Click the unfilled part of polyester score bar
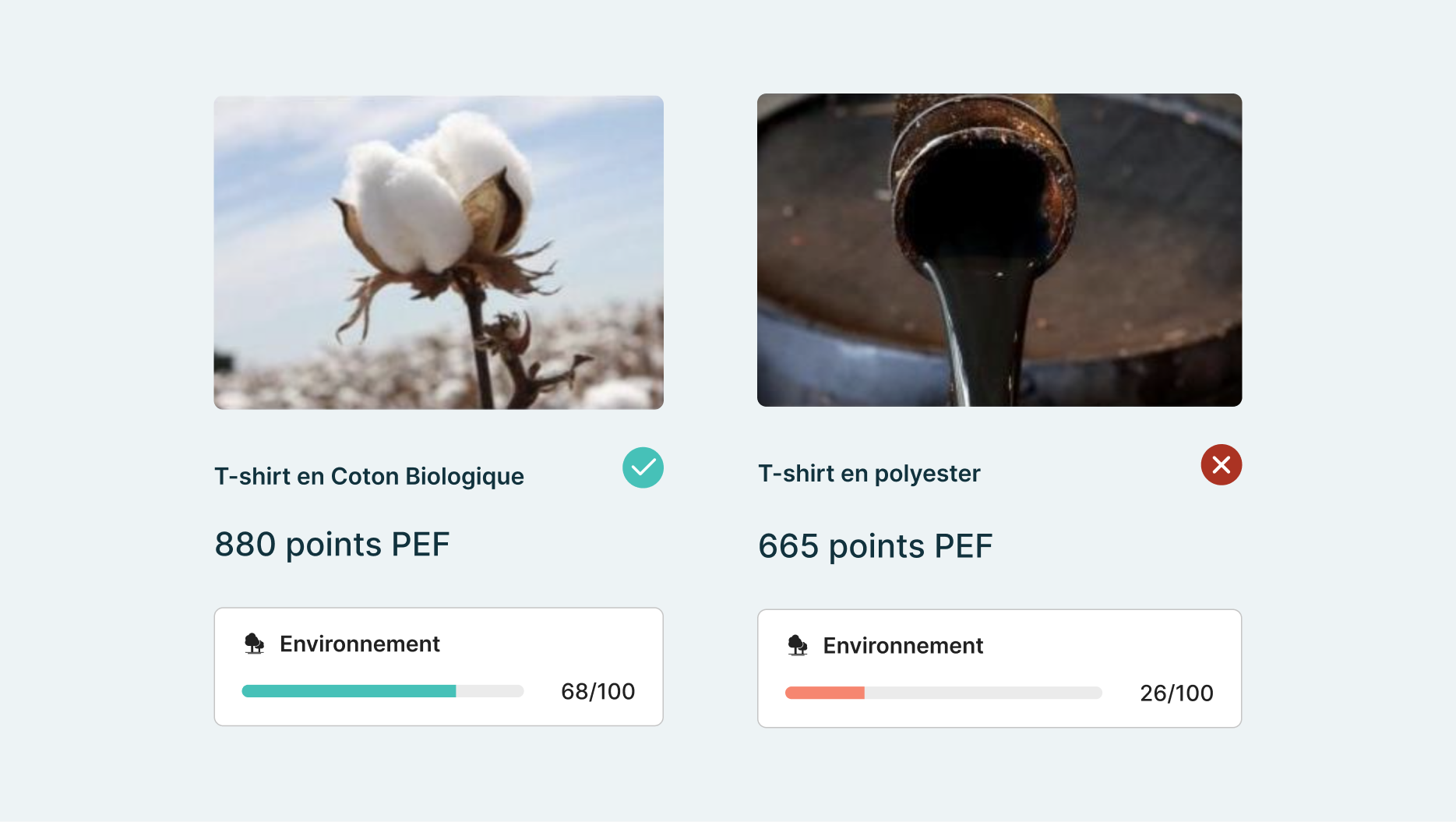Image resolution: width=1456 pixels, height=822 pixels. 983,693
